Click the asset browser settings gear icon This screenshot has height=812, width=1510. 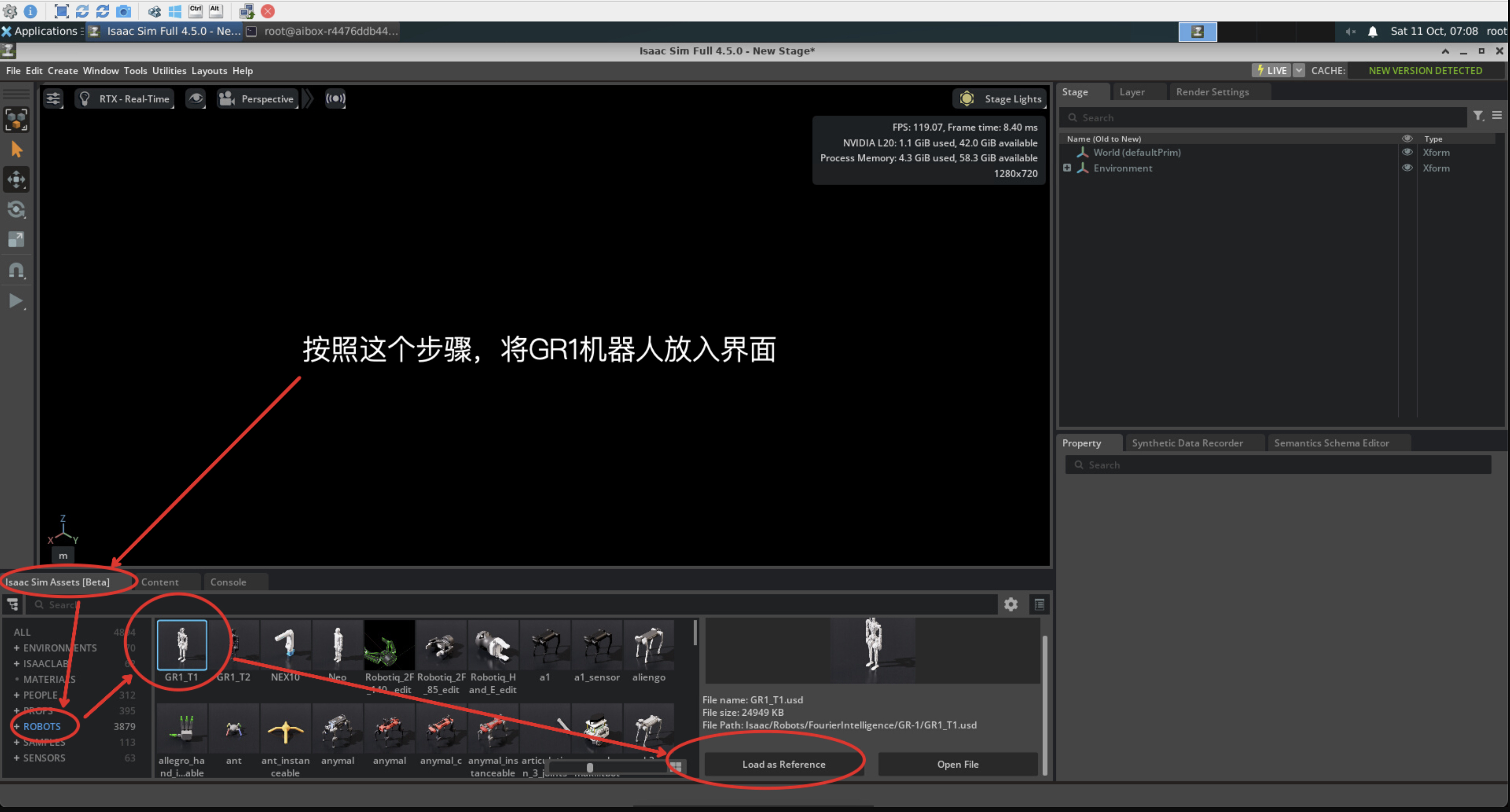pos(1010,604)
